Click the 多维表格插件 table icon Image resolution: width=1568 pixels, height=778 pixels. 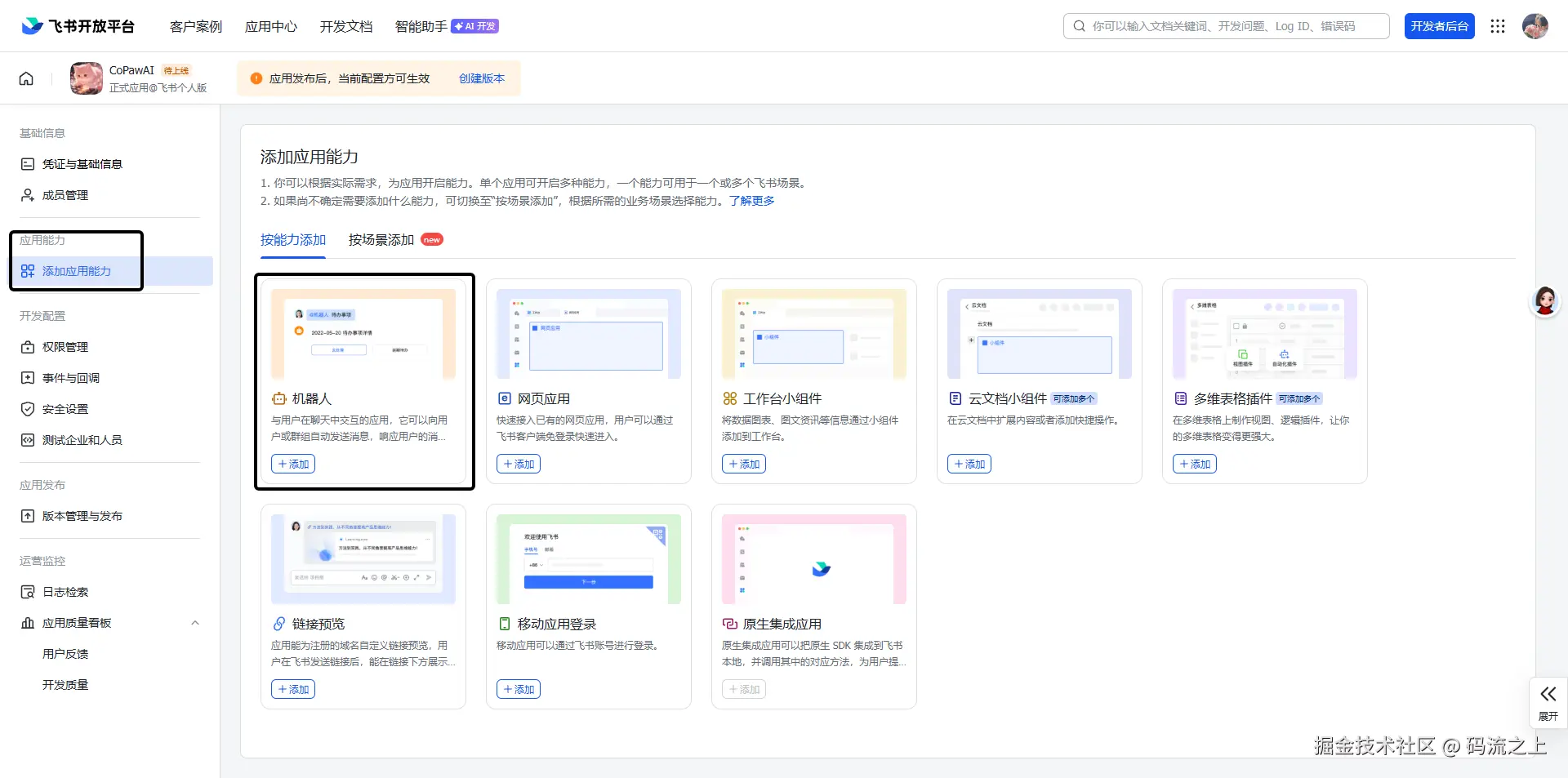(1181, 398)
